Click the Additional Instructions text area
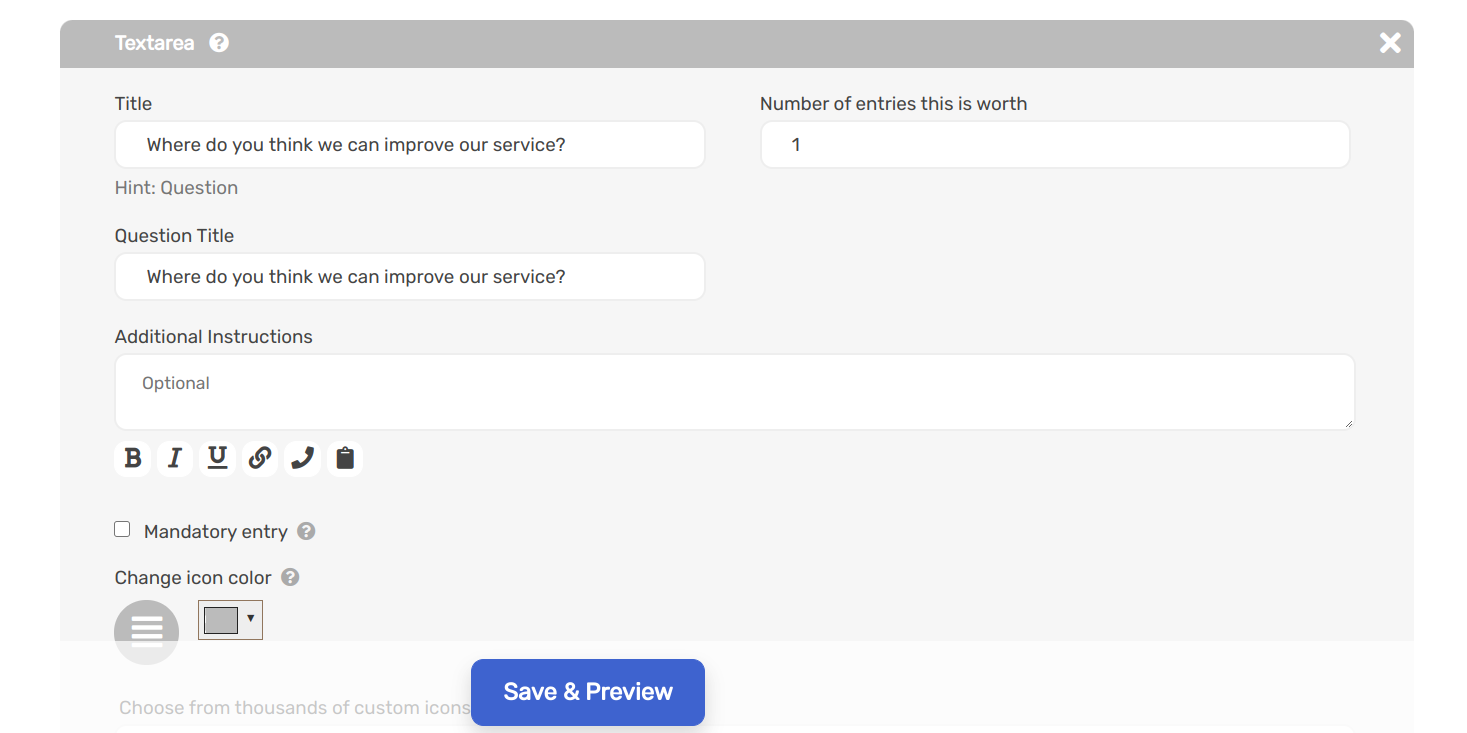1467x733 pixels. click(734, 392)
